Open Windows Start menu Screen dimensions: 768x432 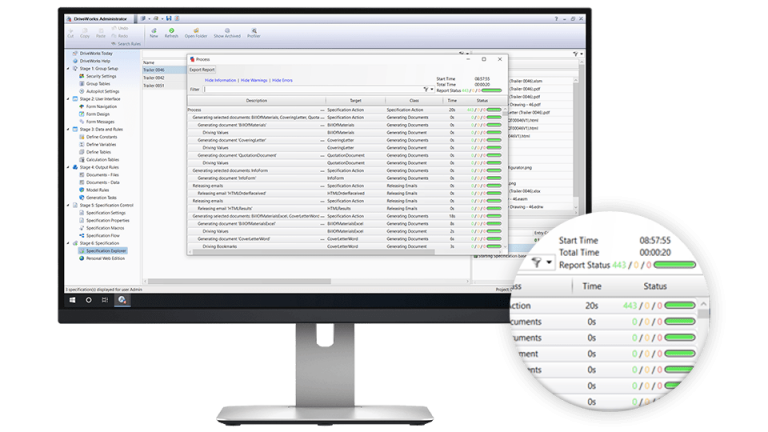(72, 299)
